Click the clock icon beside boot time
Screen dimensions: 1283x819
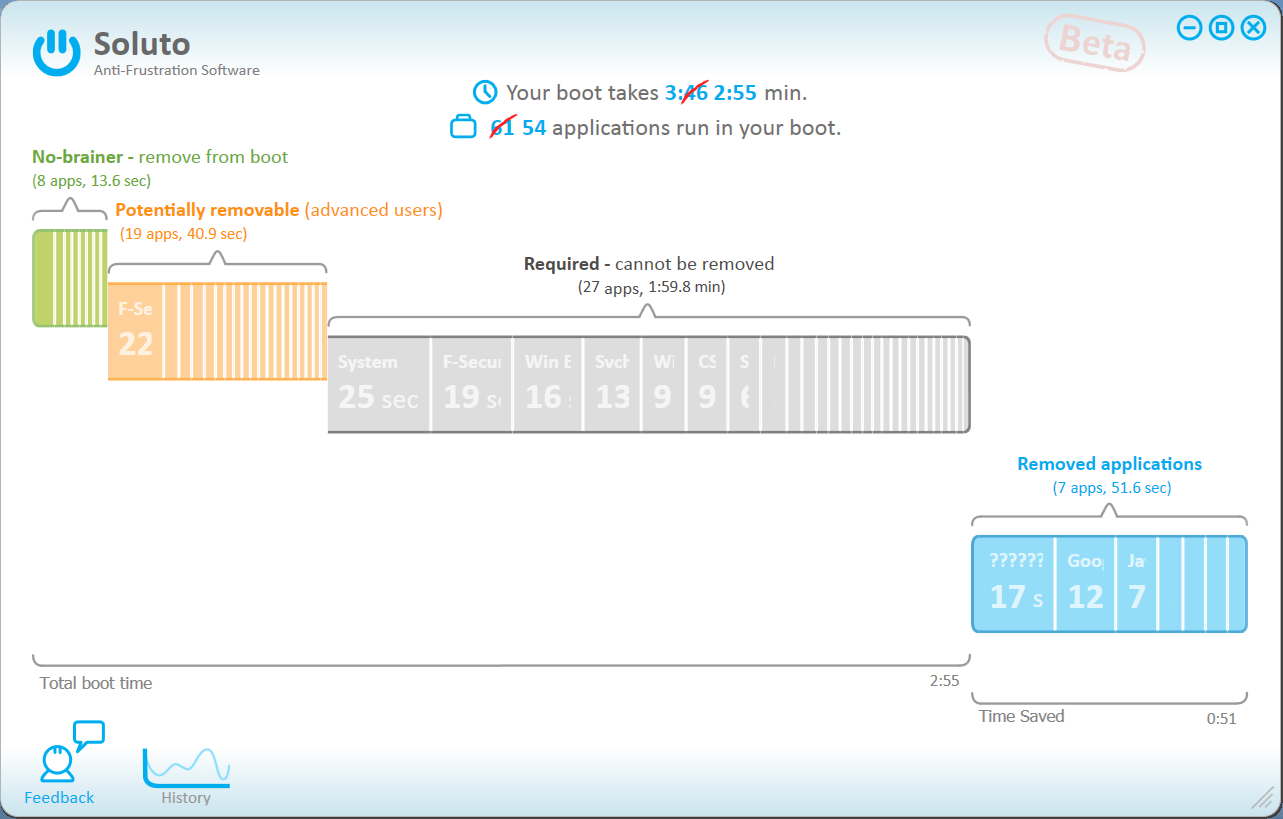485,93
